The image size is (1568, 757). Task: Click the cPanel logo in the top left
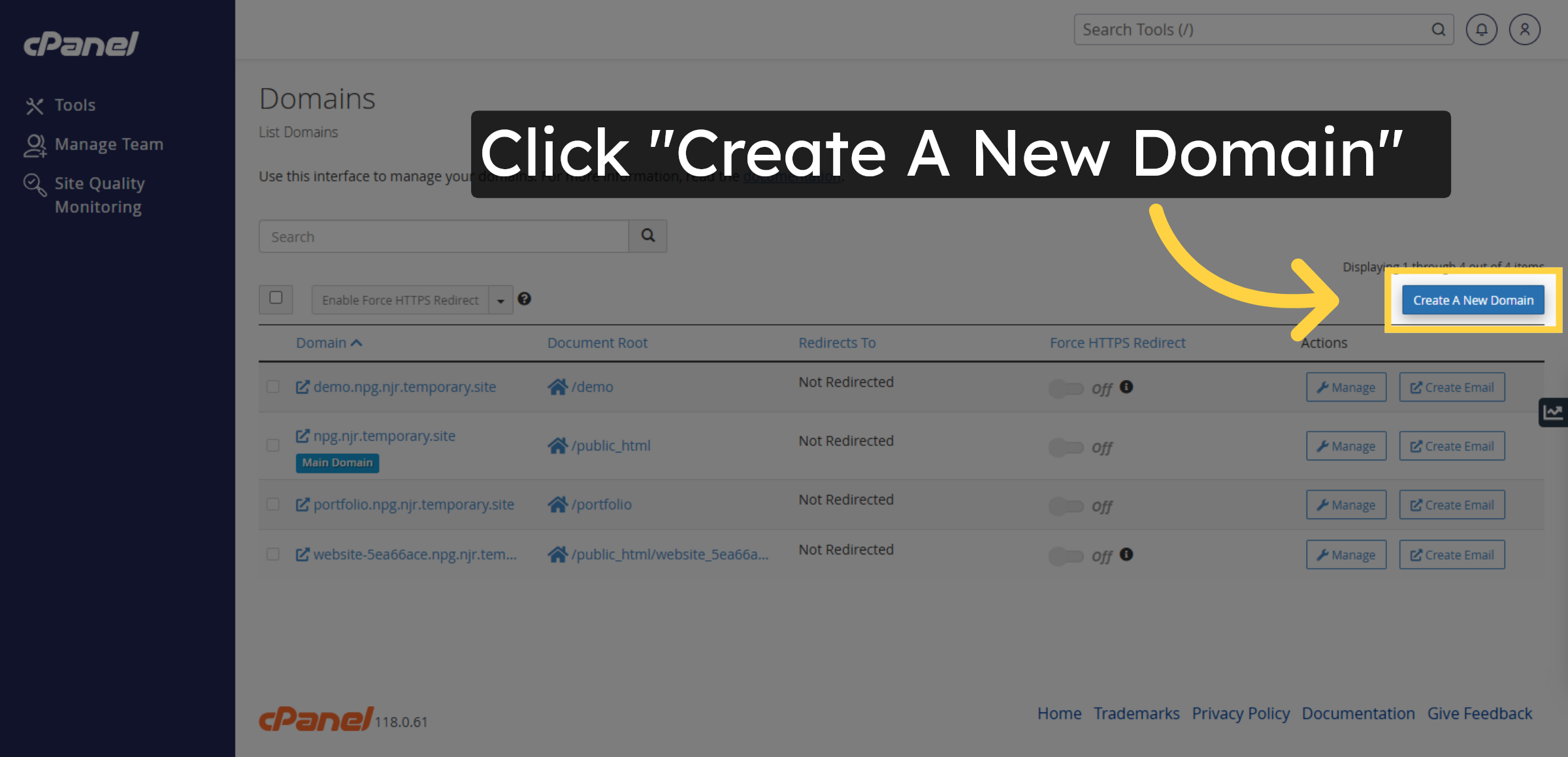point(81,44)
